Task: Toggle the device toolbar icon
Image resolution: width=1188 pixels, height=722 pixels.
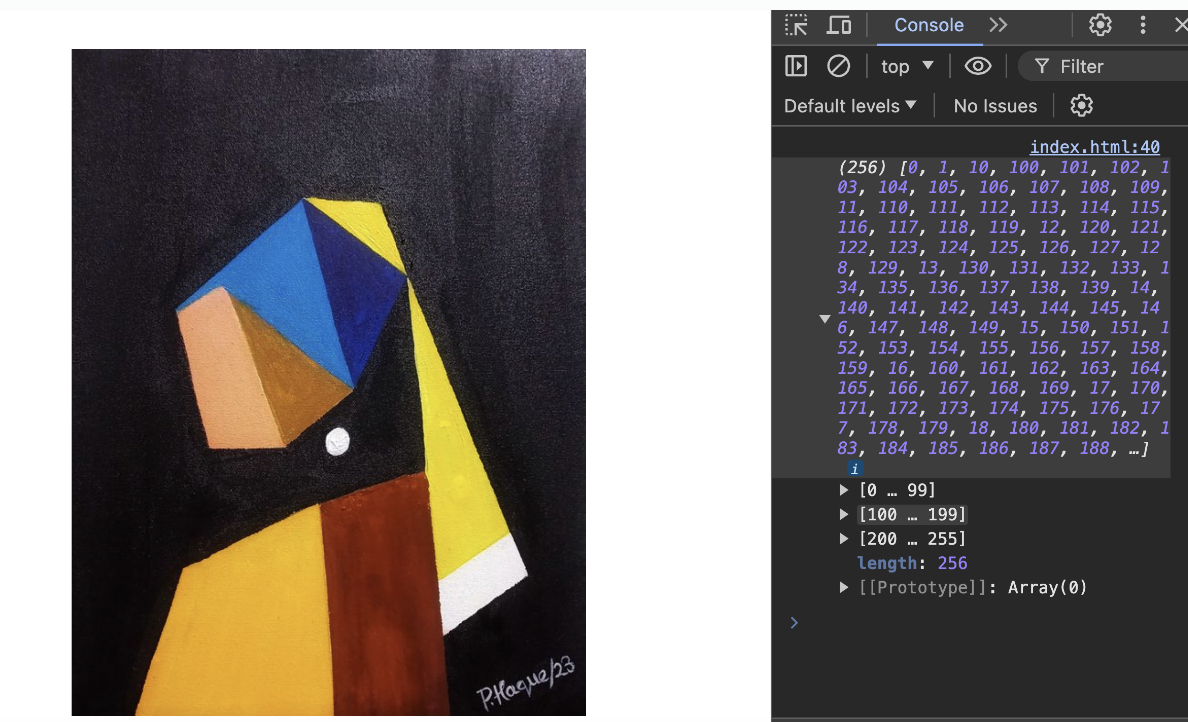Action: pyautogui.click(x=839, y=25)
